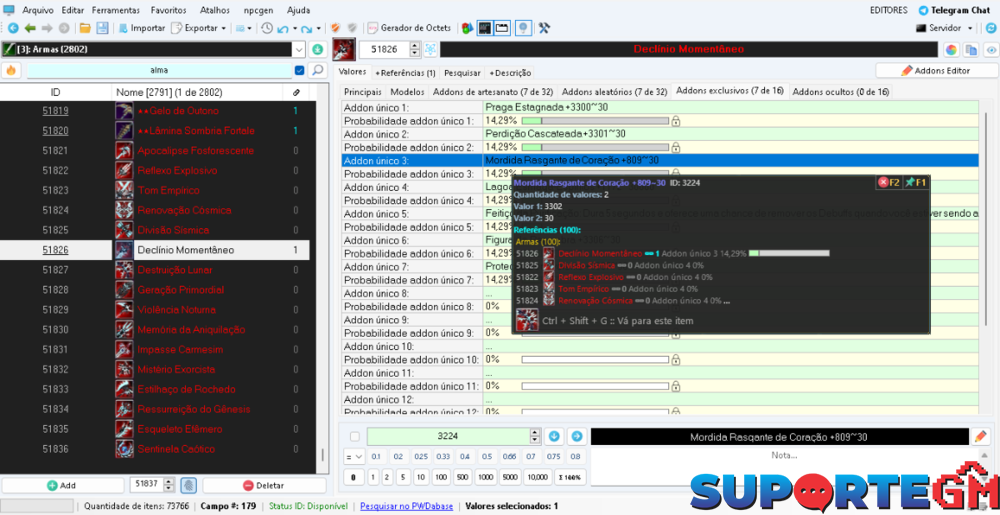
Task: Open the Exportar dropdown arrow
Action: point(222,28)
